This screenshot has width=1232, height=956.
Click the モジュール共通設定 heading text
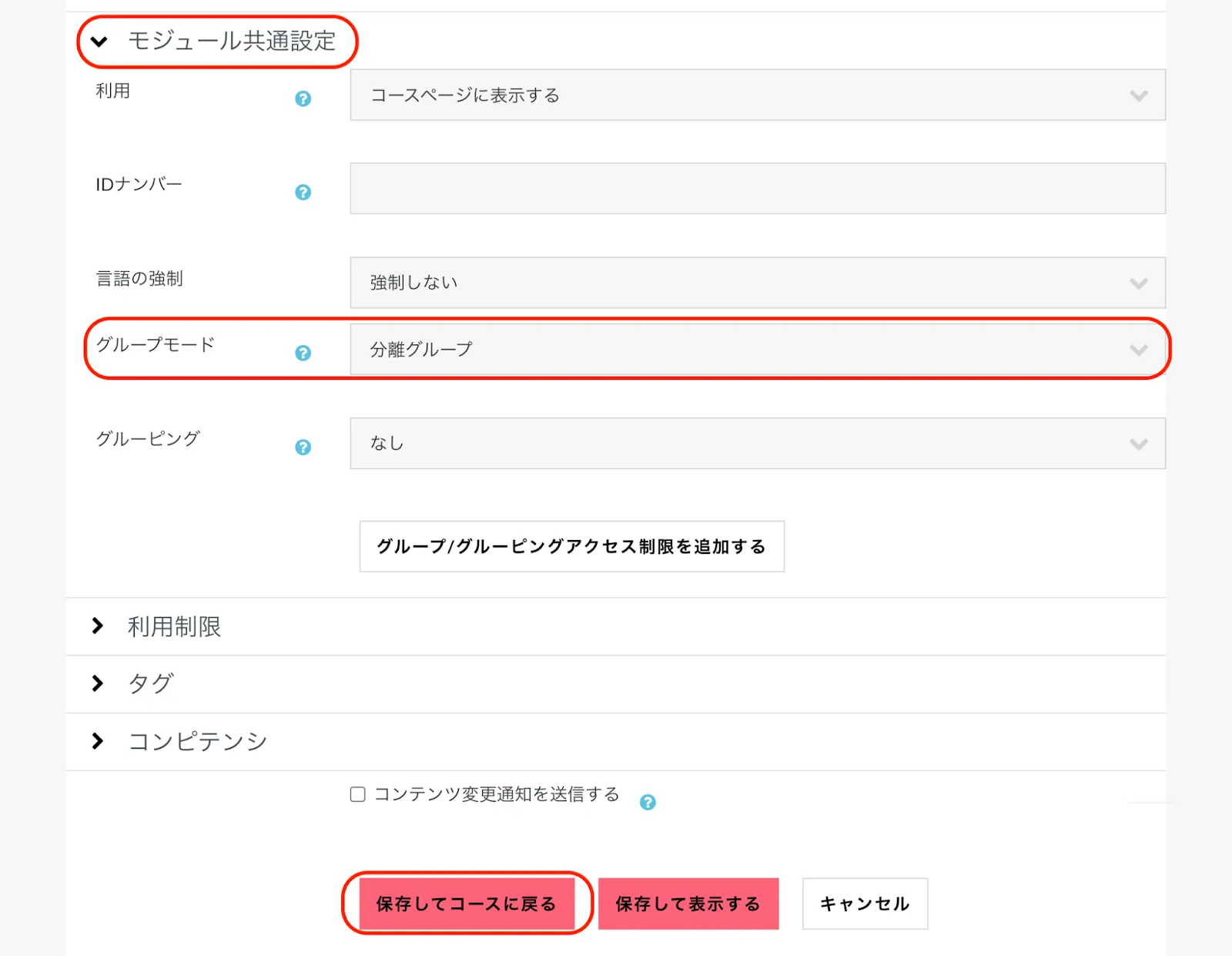click(232, 41)
